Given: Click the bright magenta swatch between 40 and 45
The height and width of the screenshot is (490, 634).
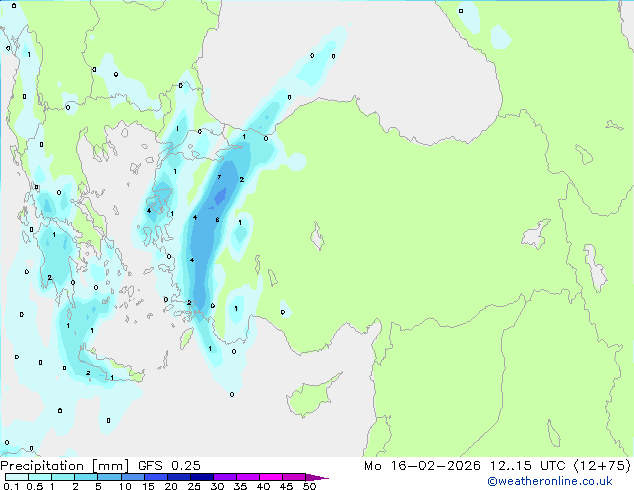Looking at the screenshot, I should click(x=271, y=477).
